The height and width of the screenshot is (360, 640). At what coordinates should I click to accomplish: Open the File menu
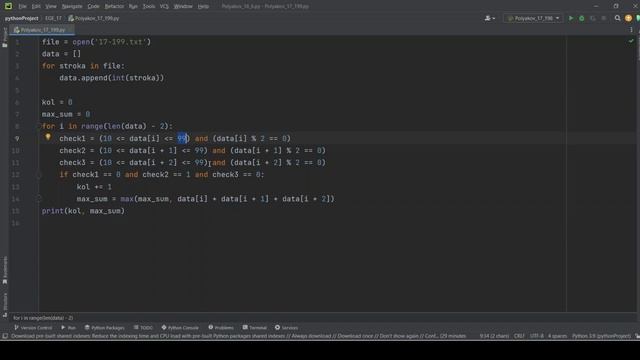[22, 6]
